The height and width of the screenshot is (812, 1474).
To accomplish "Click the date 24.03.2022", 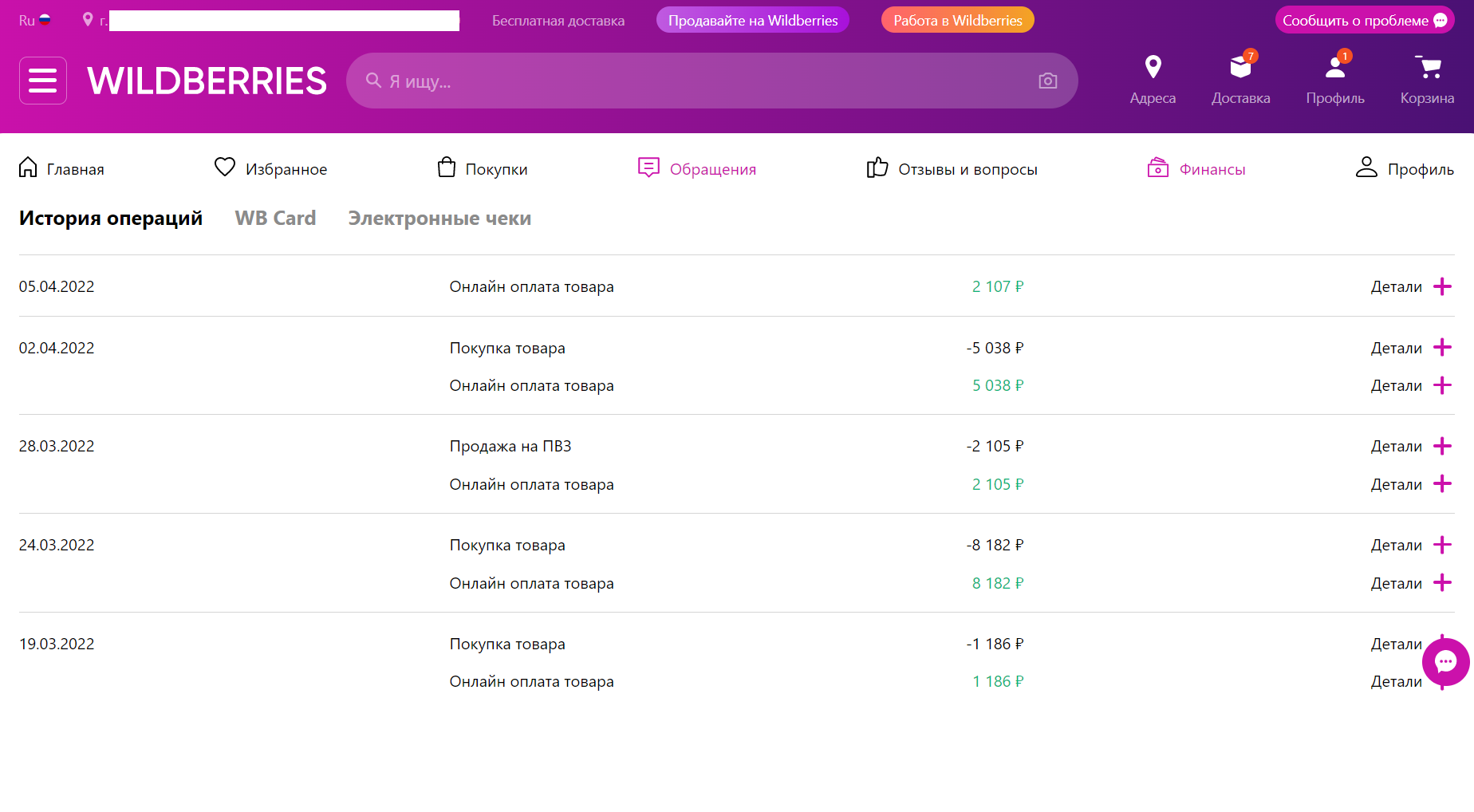I will point(57,545).
